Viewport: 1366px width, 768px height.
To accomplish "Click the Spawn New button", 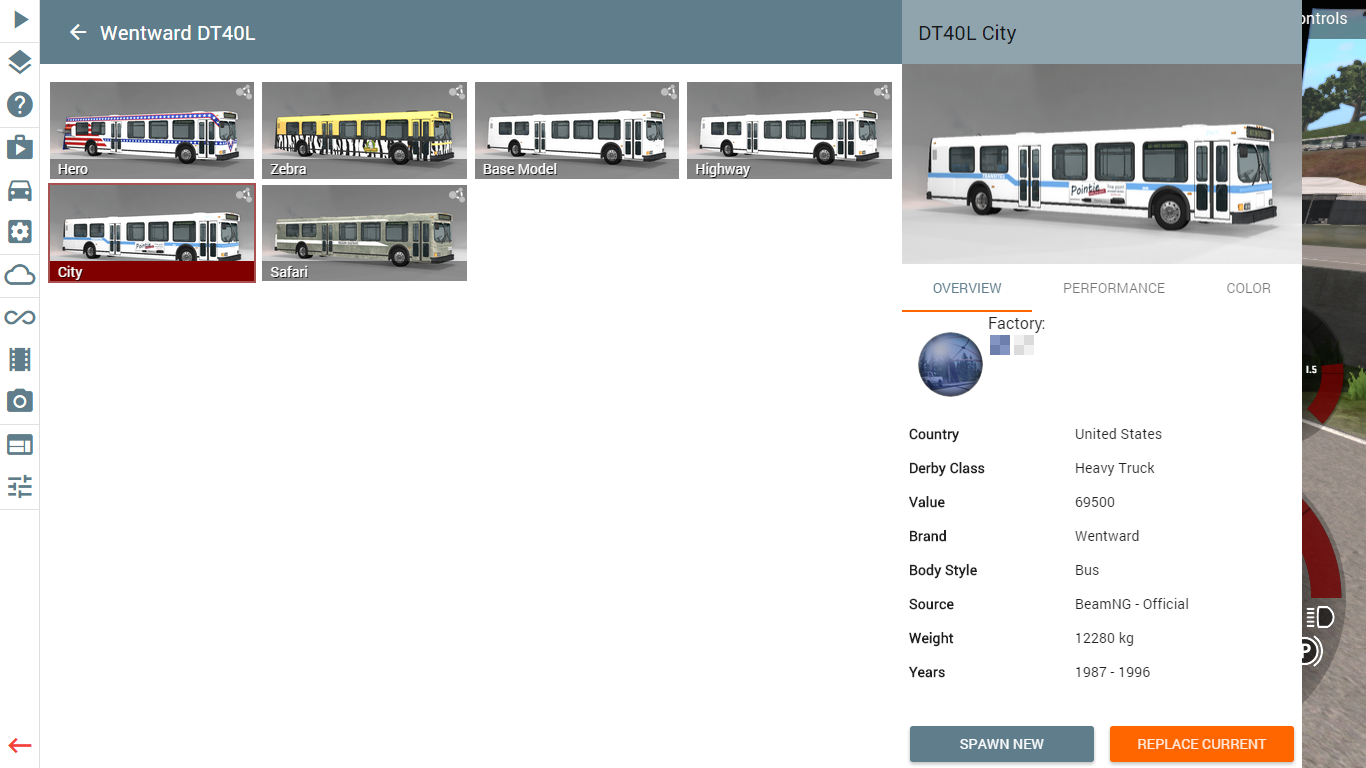I will point(1002,744).
